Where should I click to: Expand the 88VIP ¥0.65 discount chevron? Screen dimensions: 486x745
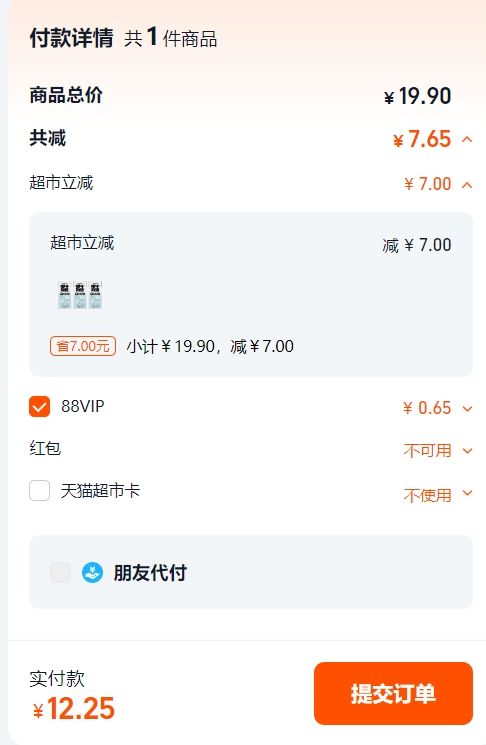click(467, 409)
